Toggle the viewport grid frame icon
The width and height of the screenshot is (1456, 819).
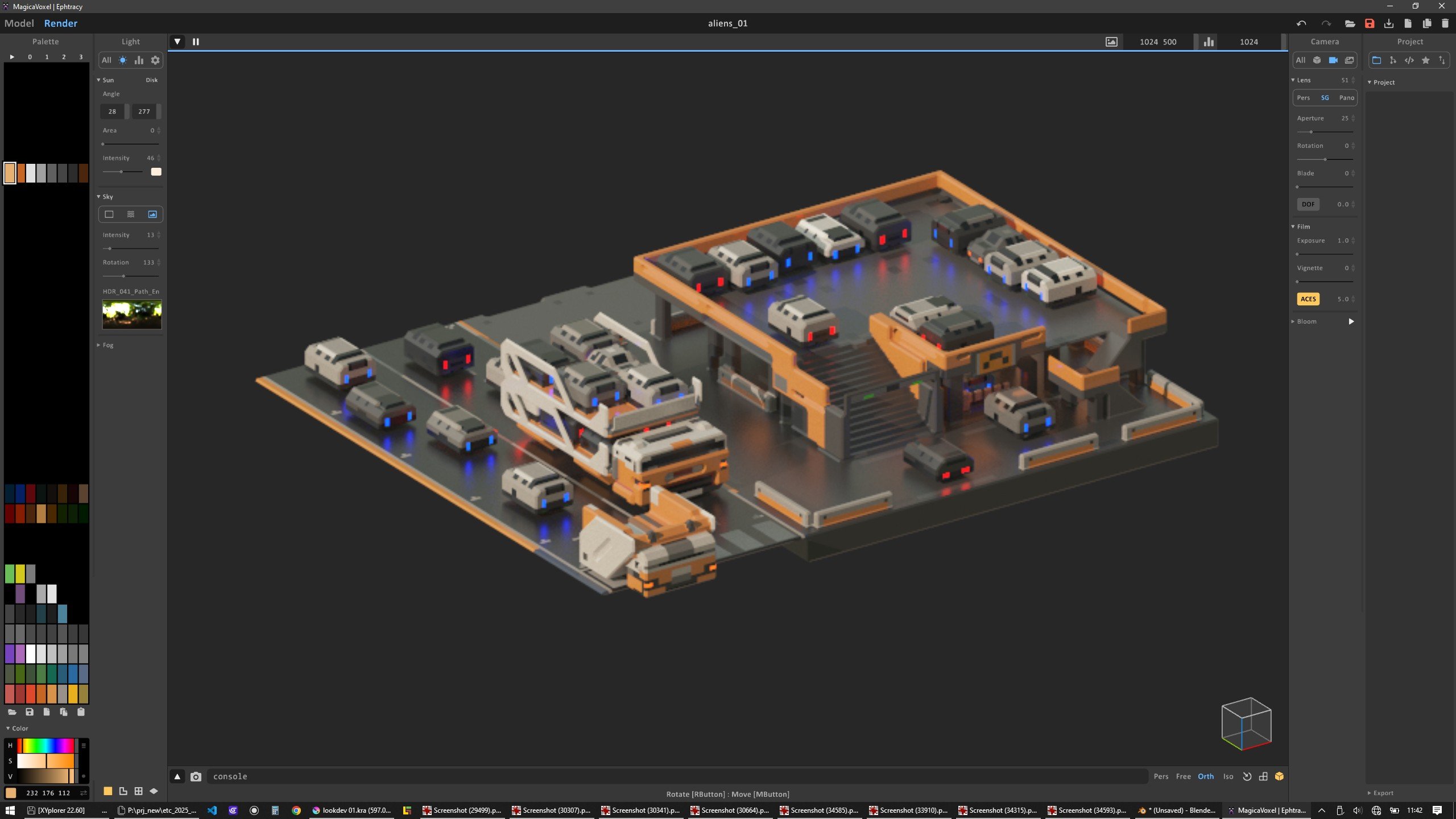pyautogui.click(x=1263, y=776)
